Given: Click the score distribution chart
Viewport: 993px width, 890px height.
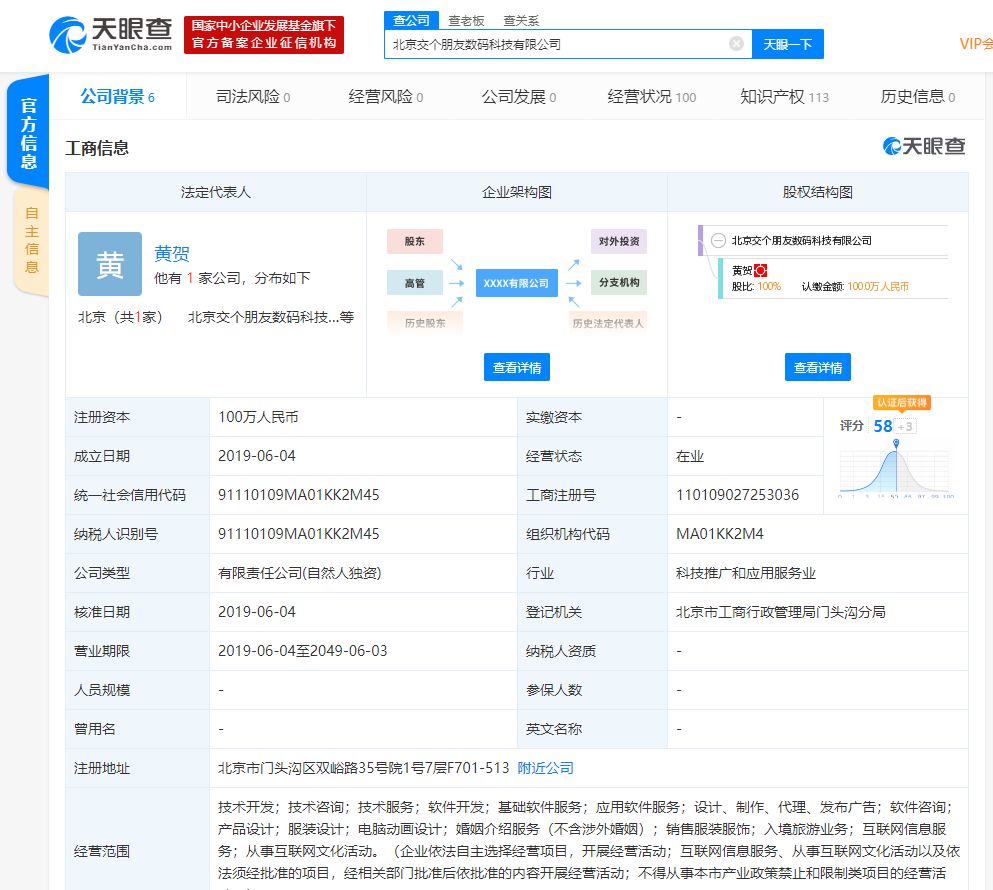Looking at the screenshot, I should [x=896, y=468].
